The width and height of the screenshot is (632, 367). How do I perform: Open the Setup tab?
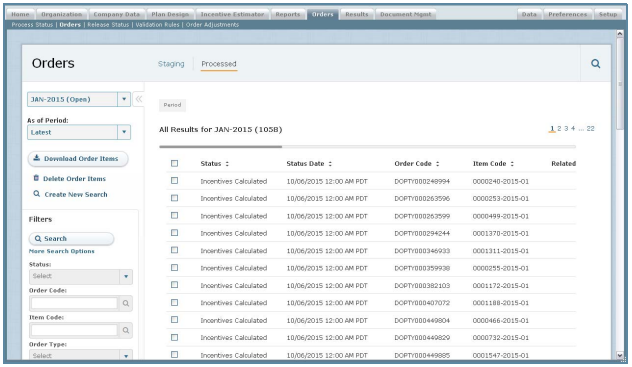click(608, 14)
